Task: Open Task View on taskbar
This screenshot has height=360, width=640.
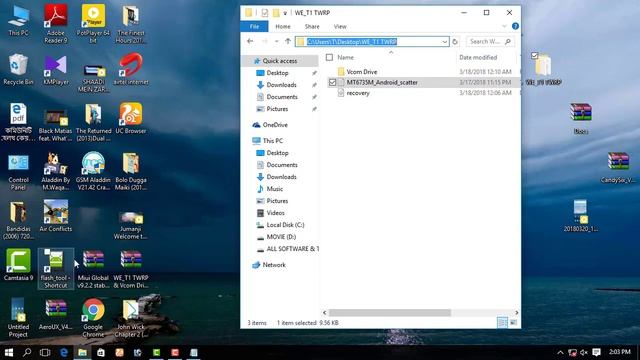Action: (45, 352)
